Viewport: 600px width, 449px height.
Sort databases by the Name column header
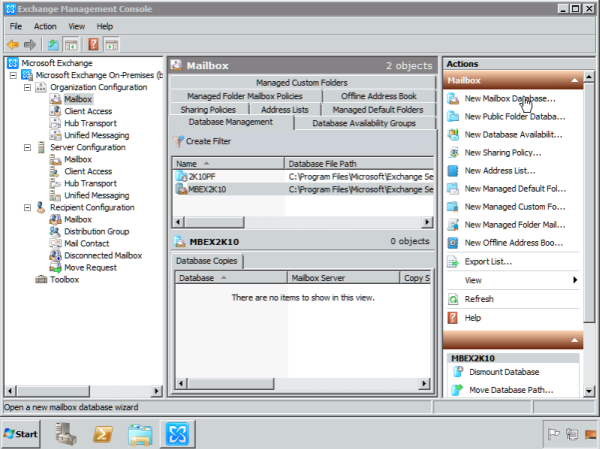click(x=228, y=164)
